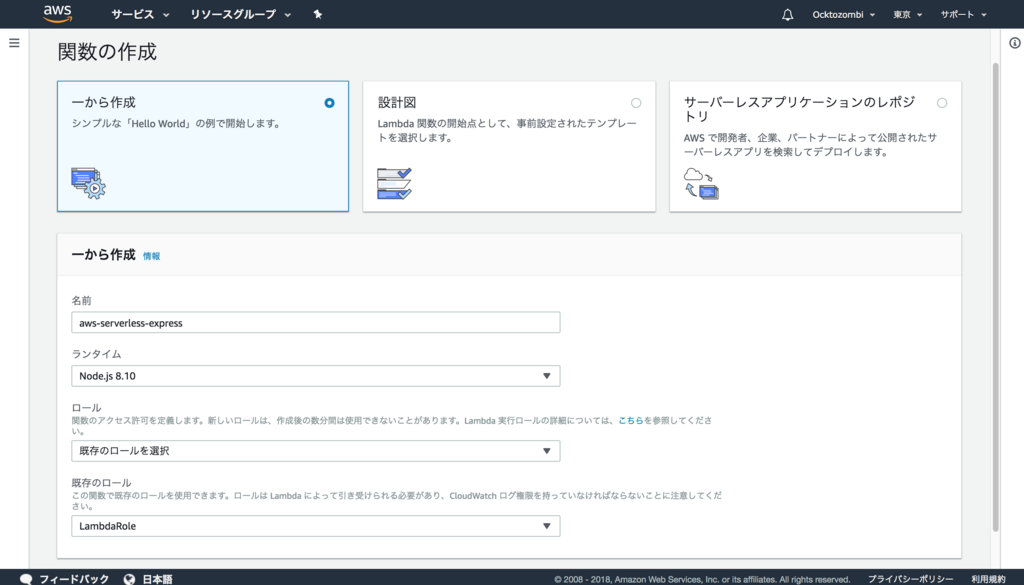This screenshot has height=585, width=1024.
Task: Expand the リソースグループ menu
Action: click(x=240, y=14)
